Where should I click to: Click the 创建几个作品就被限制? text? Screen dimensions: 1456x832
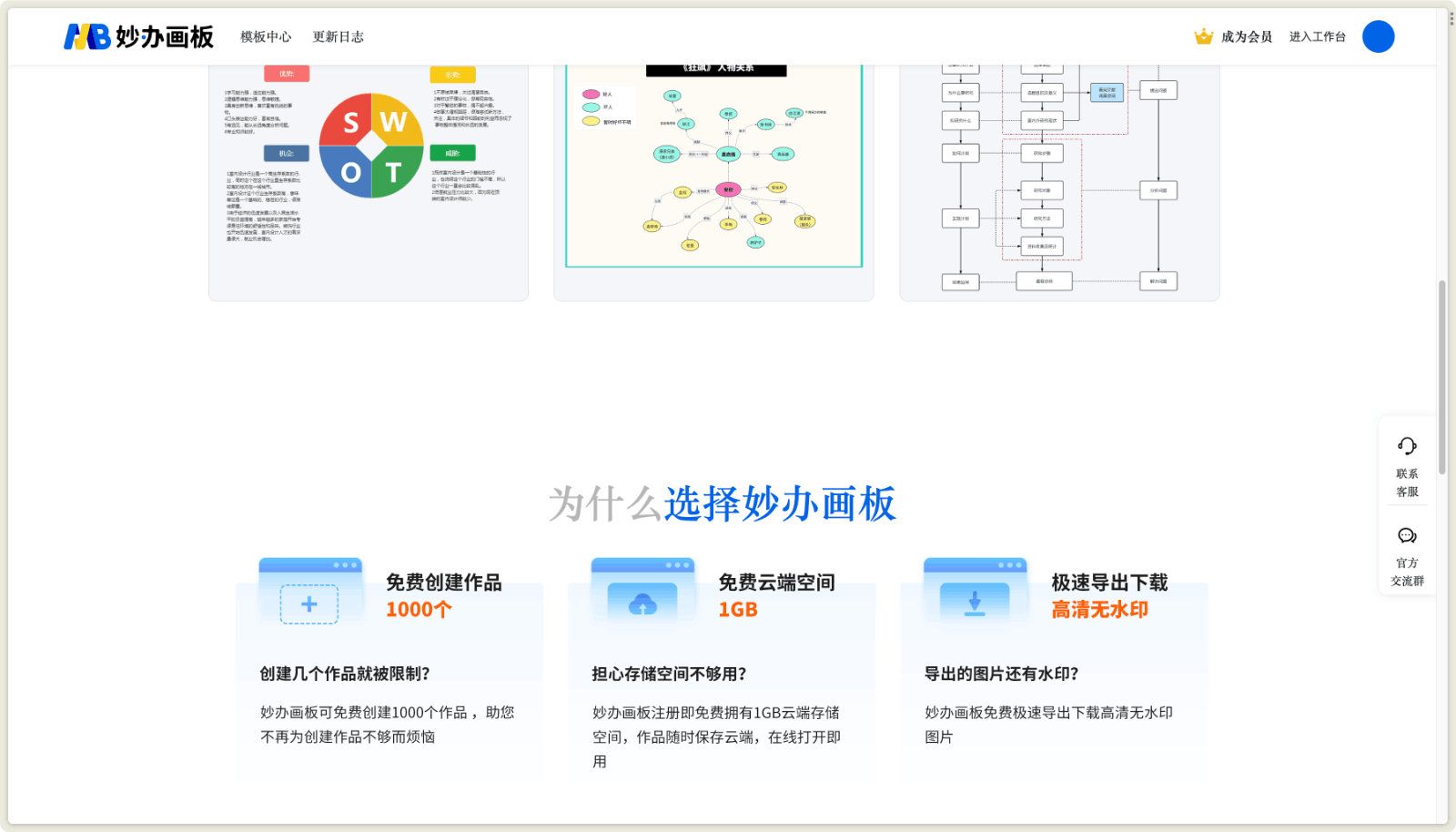(345, 674)
